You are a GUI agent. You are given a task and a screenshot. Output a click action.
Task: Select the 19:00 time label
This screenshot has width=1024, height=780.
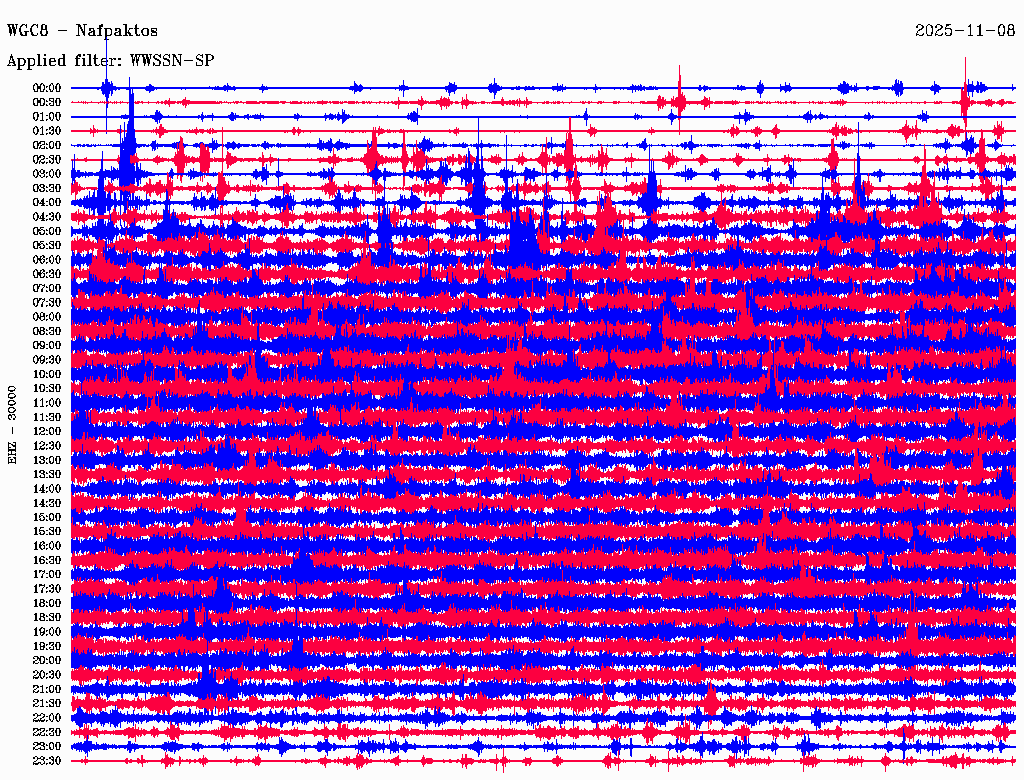(x=47, y=632)
